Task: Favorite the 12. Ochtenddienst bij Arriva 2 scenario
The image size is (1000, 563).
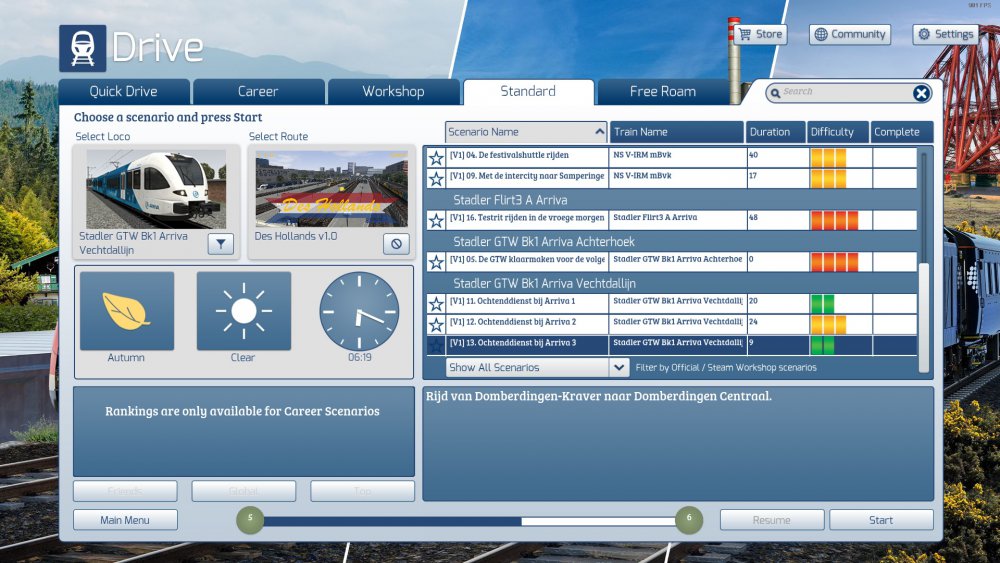Action: click(x=436, y=325)
